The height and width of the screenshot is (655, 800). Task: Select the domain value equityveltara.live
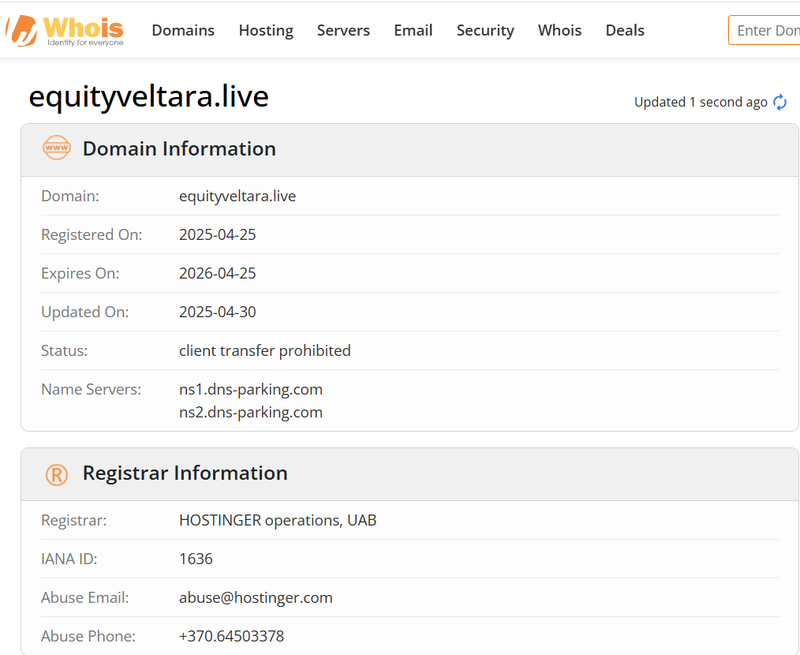(x=237, y=196)
